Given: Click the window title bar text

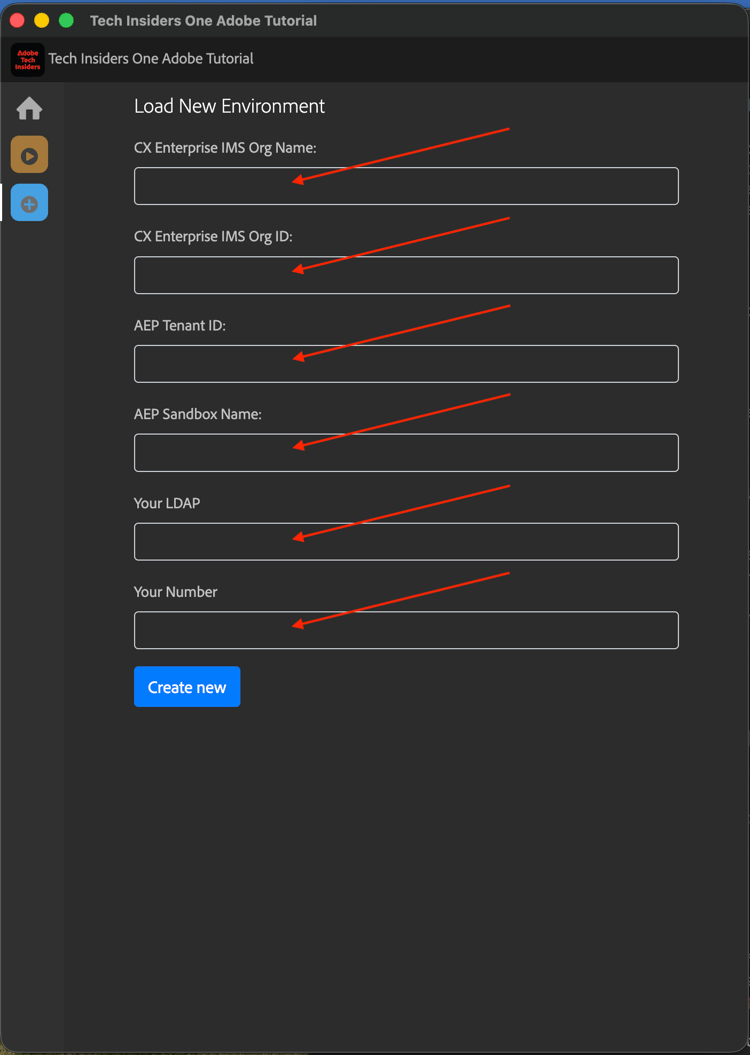Looking at the screenshot, I should pyautogui.click(x=203, y=21).
